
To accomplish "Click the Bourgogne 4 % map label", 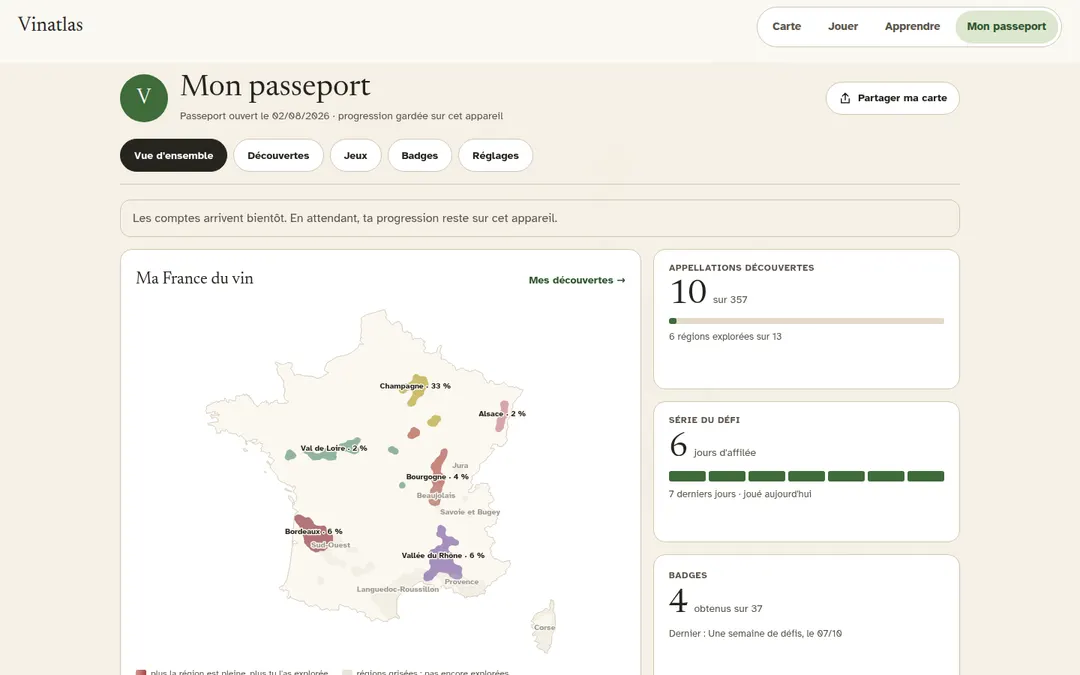I will click(x=437, y=476).
